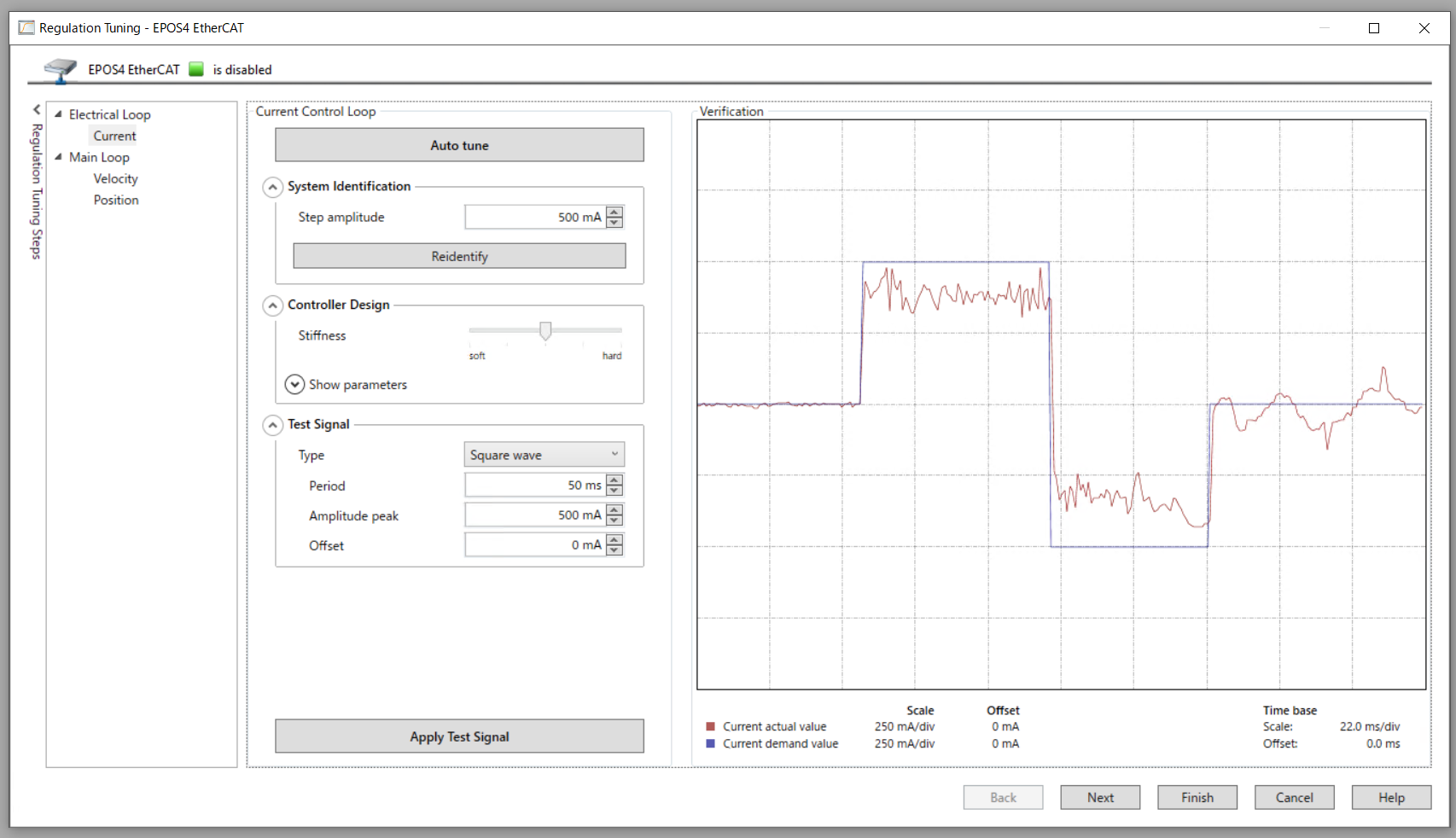Screen dimensions: 1456x838
Task: Click the green device status indicator
Action: coord(196,69)
